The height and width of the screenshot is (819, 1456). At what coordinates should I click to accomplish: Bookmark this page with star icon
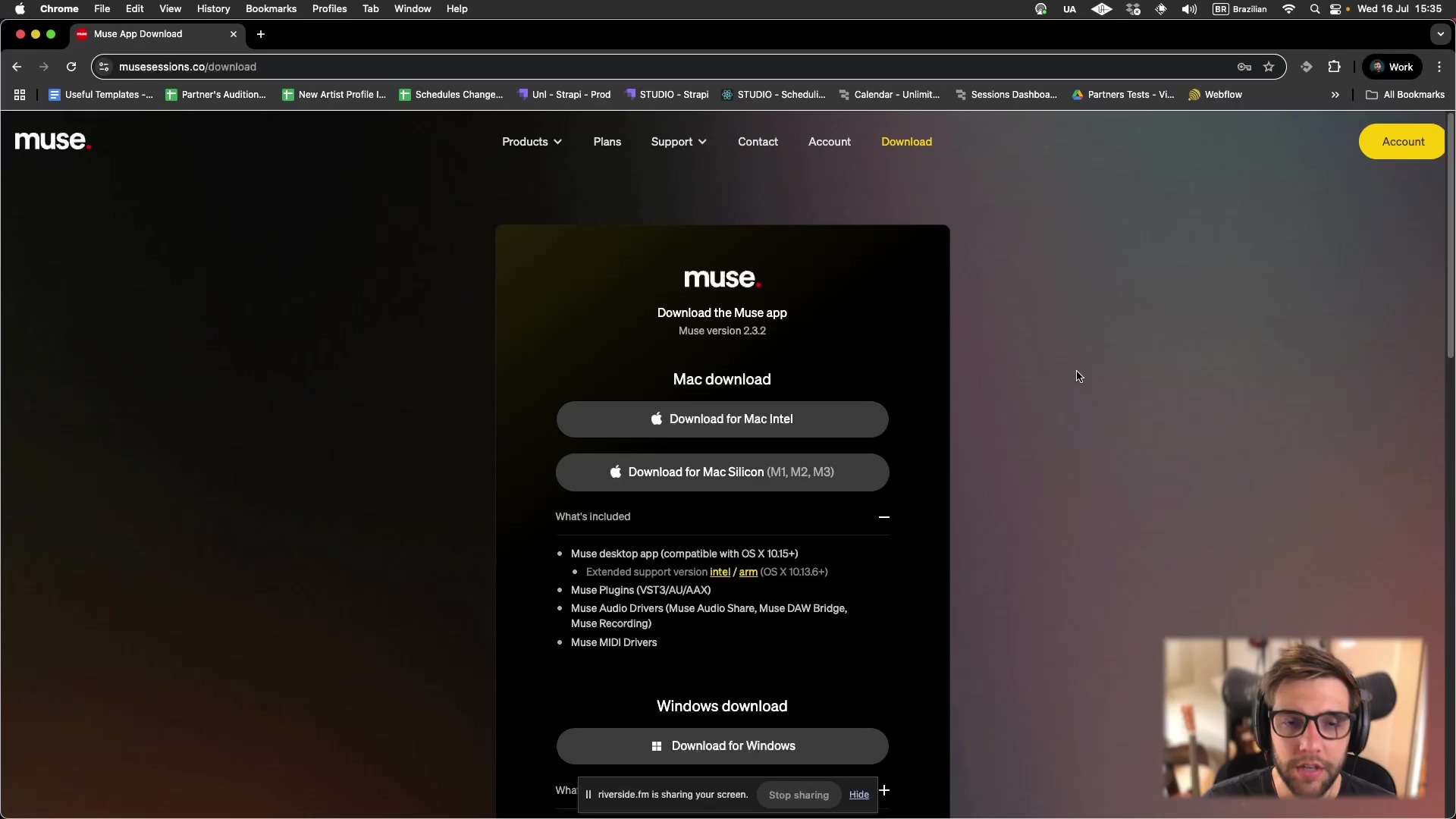[1269, 67]
